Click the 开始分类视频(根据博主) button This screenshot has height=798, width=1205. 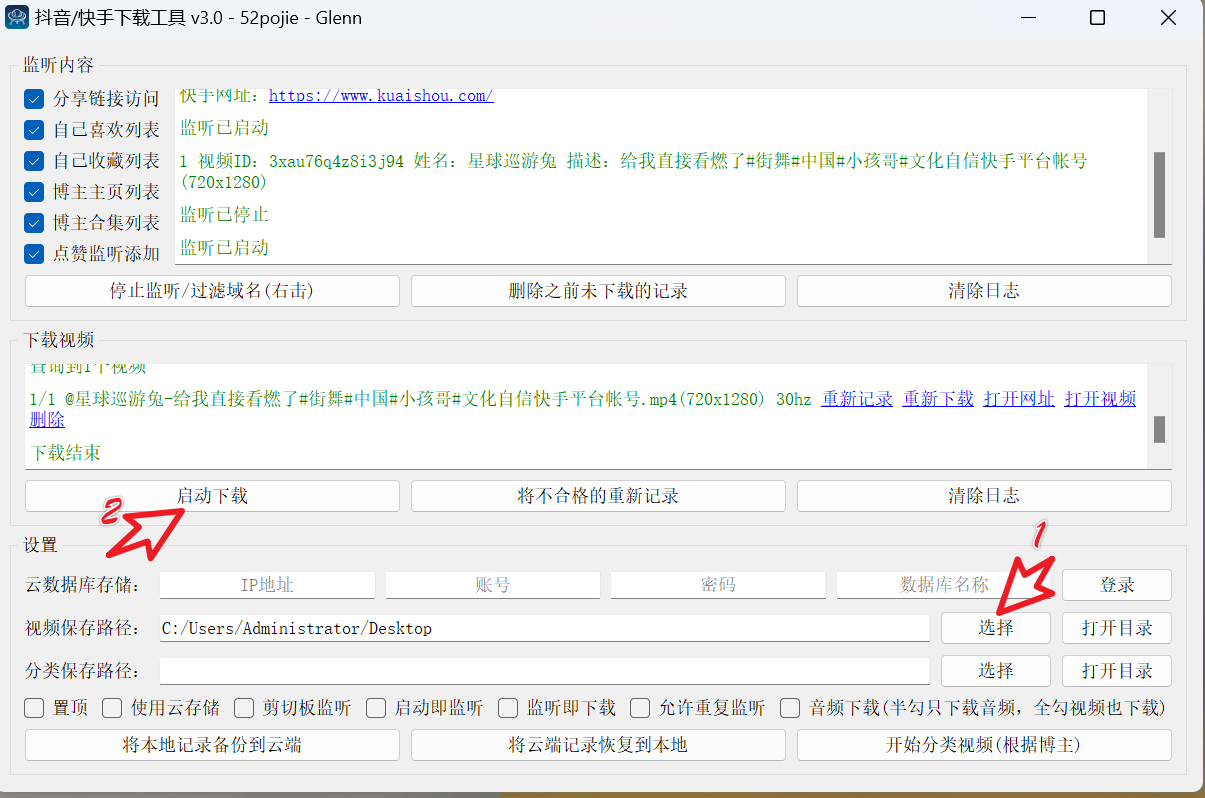[x=983, y=744]
